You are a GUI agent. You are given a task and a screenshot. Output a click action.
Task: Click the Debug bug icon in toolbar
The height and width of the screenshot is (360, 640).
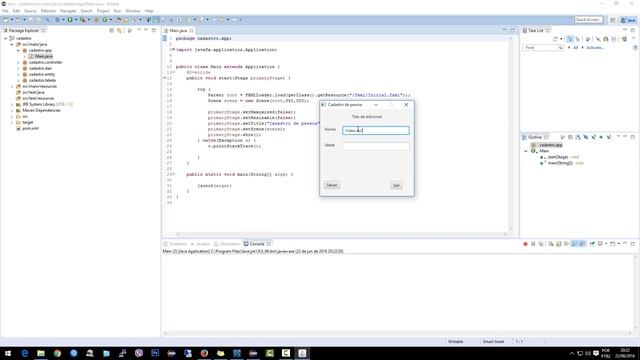pyautogui.click(x=57, y=20)
